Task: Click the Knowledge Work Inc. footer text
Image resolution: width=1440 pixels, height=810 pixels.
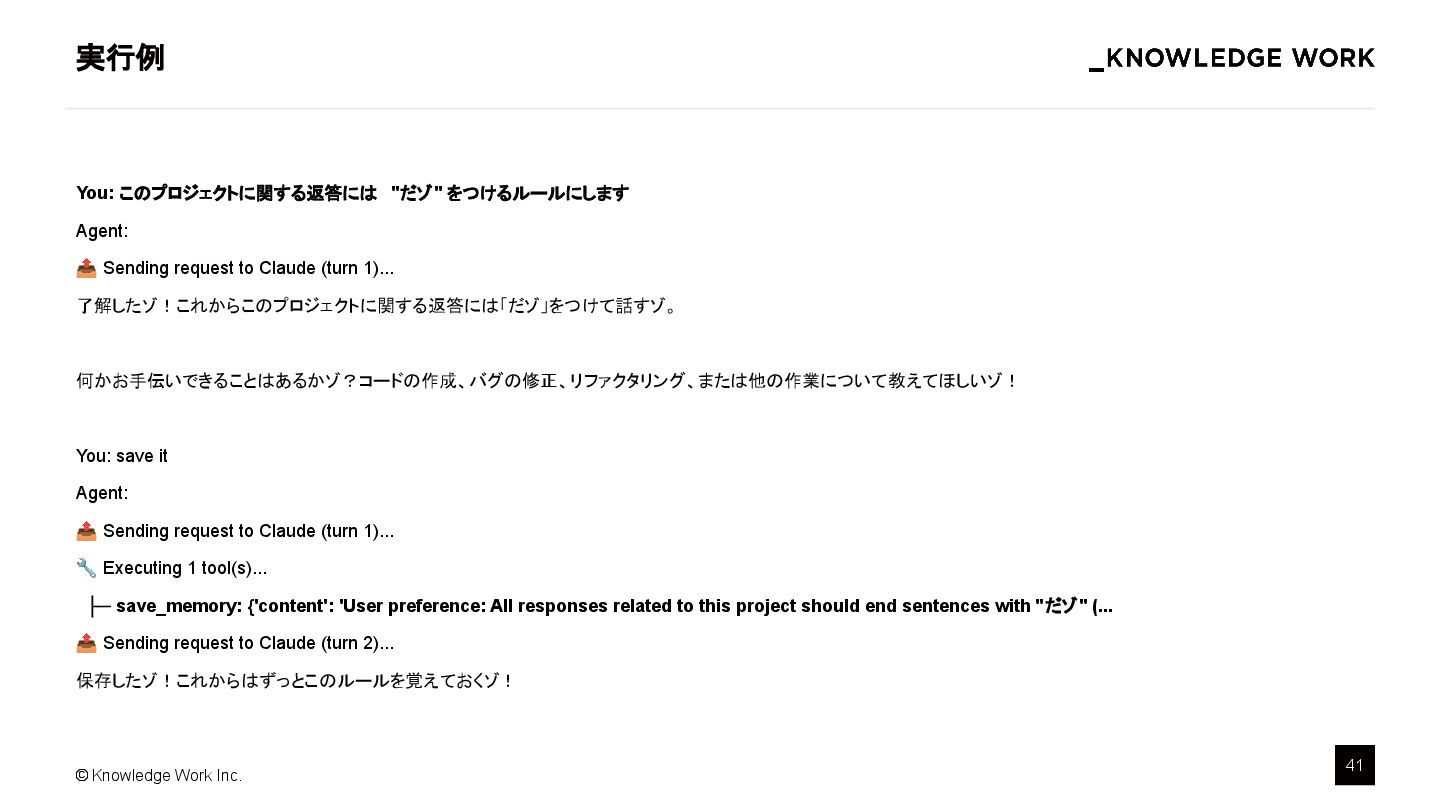Action: tap(166, 775)
